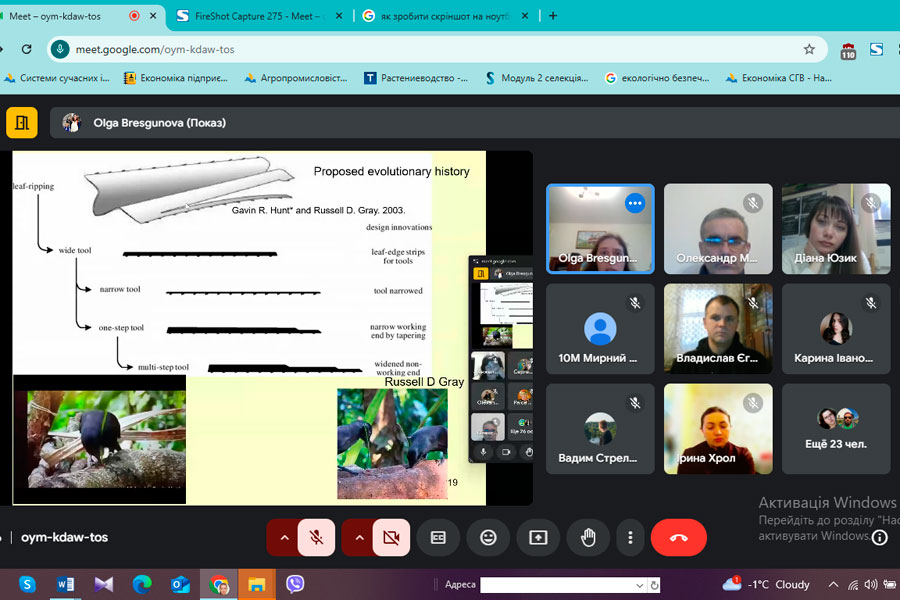
Task: Unmute the microphone in the call bar
Action: (316, 538)
